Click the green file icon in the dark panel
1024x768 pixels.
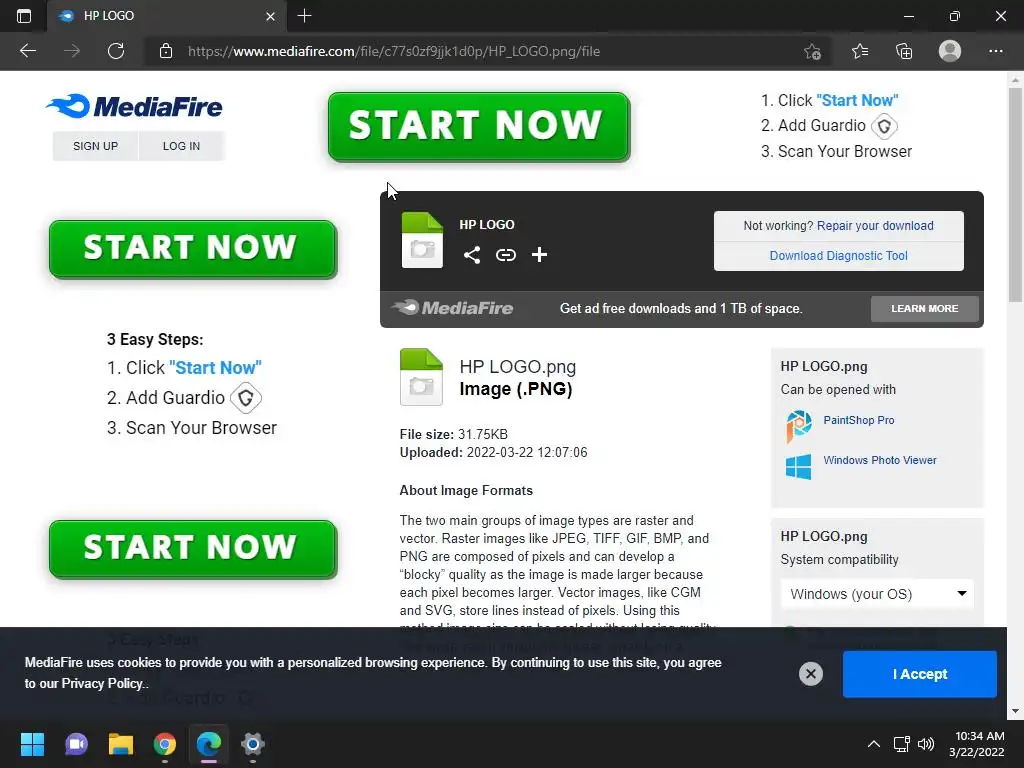(422, 240)
